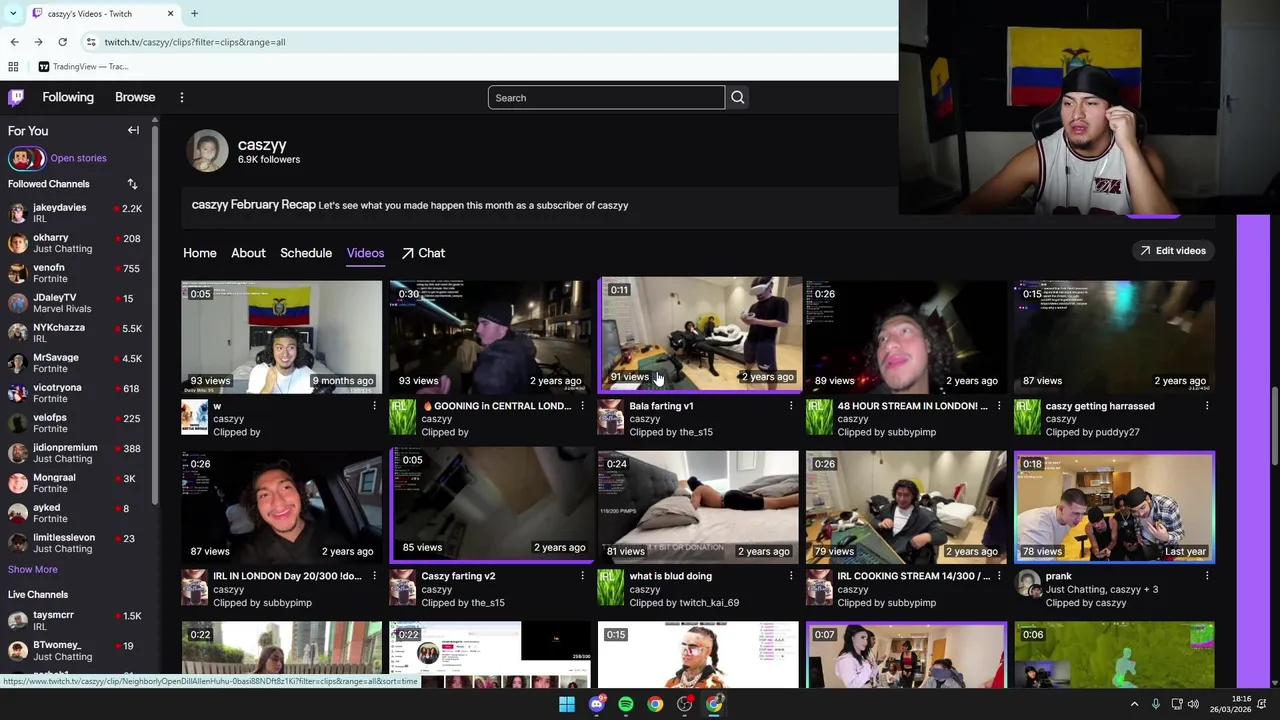Viewport: 1280px width, 720px height.
Task: Open options for caszy getting harrassed clip
Action: [1206, 406]
